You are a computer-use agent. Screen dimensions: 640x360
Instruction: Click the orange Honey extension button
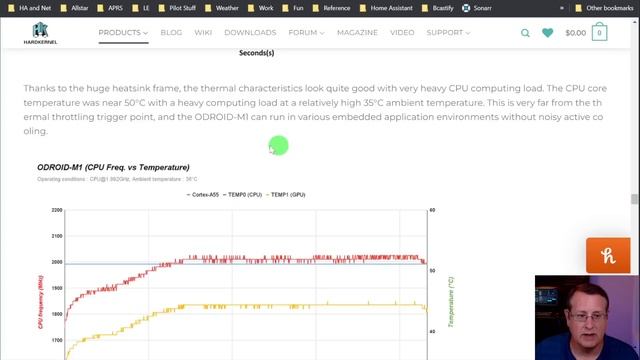click(x=608, y=255)
